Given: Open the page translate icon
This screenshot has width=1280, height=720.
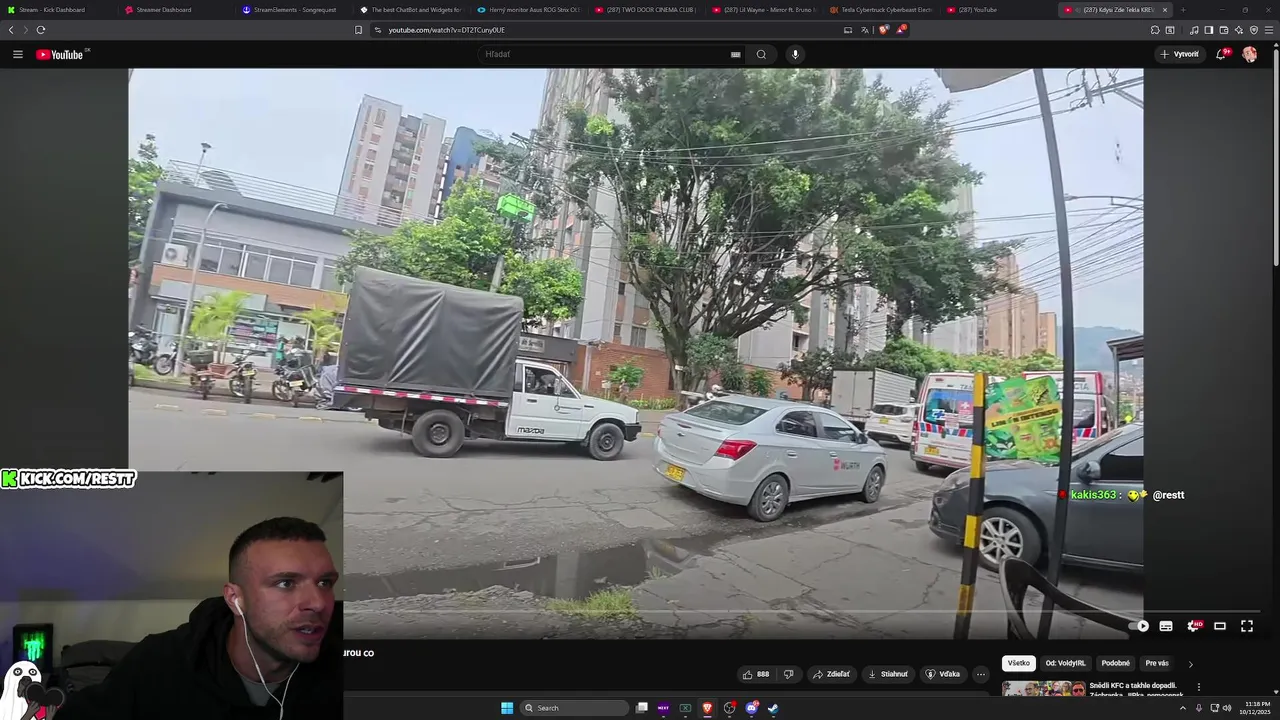Looking at the screenshot, I should point(865,30).
